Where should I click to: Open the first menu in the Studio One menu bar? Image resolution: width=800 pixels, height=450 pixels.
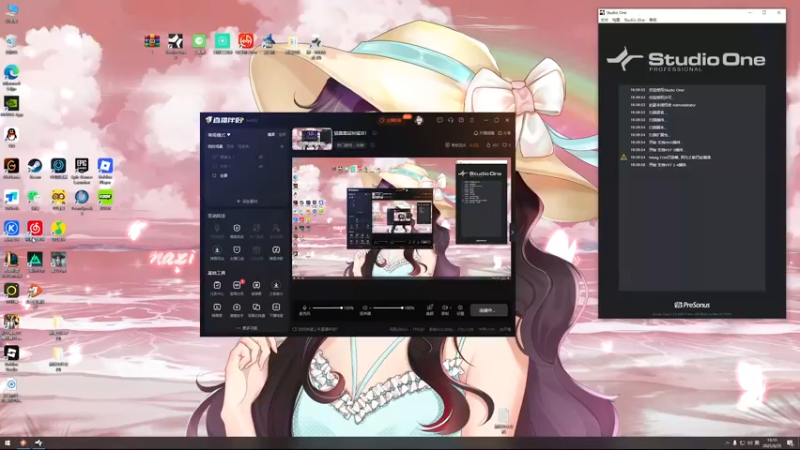pos(605,20)
